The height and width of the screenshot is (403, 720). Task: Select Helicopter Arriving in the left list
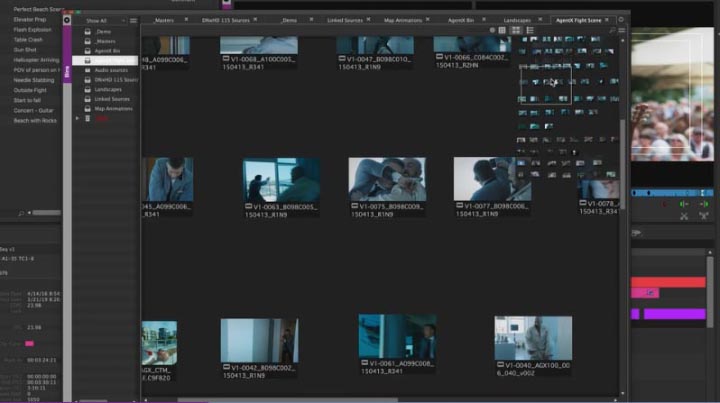35,61
